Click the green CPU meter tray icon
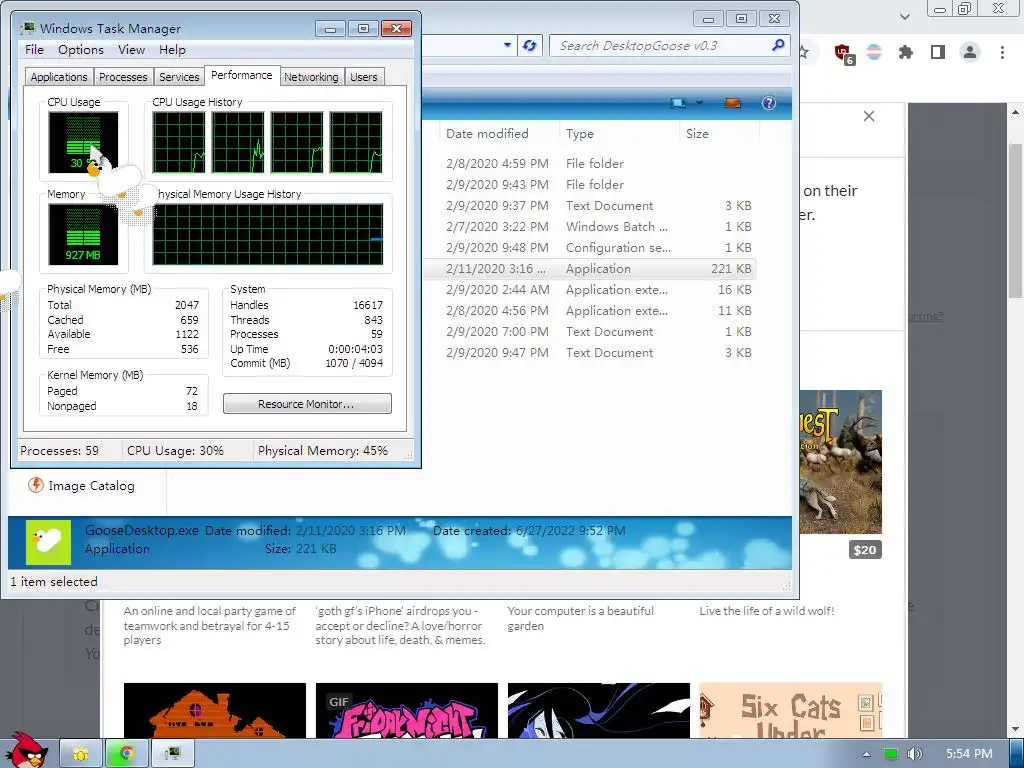Screen dimensions: 1024x768 click(890, 754)
